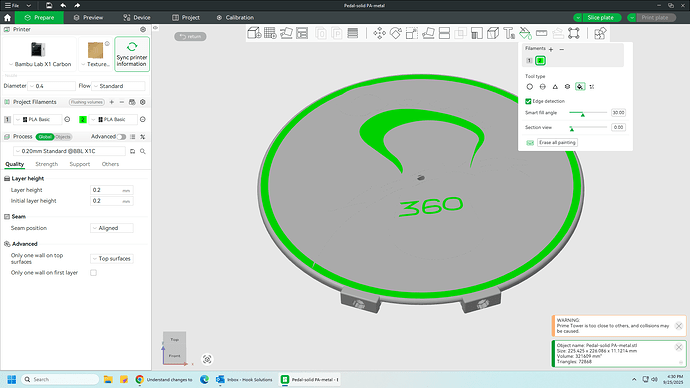Switch to the Preview tab
Image resolution: width=690 pixels, height=388 pixels.
pyautogui.click(x=88, y=18)
